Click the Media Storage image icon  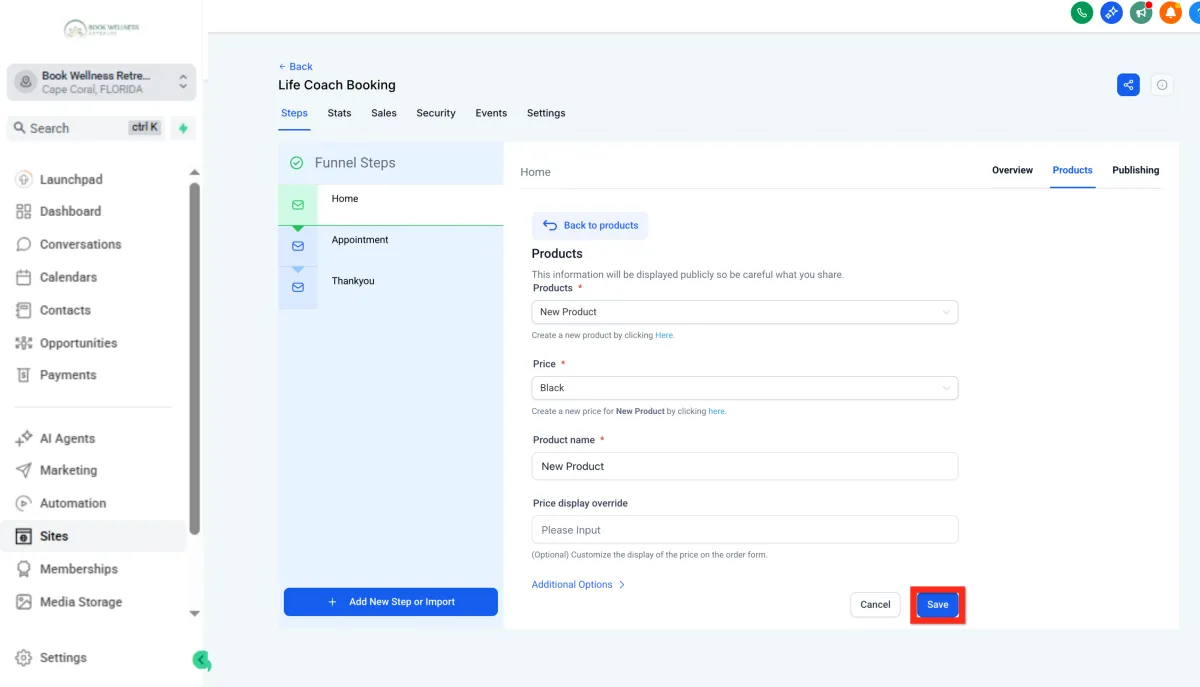pyautogui.click(x=24, y=602)
